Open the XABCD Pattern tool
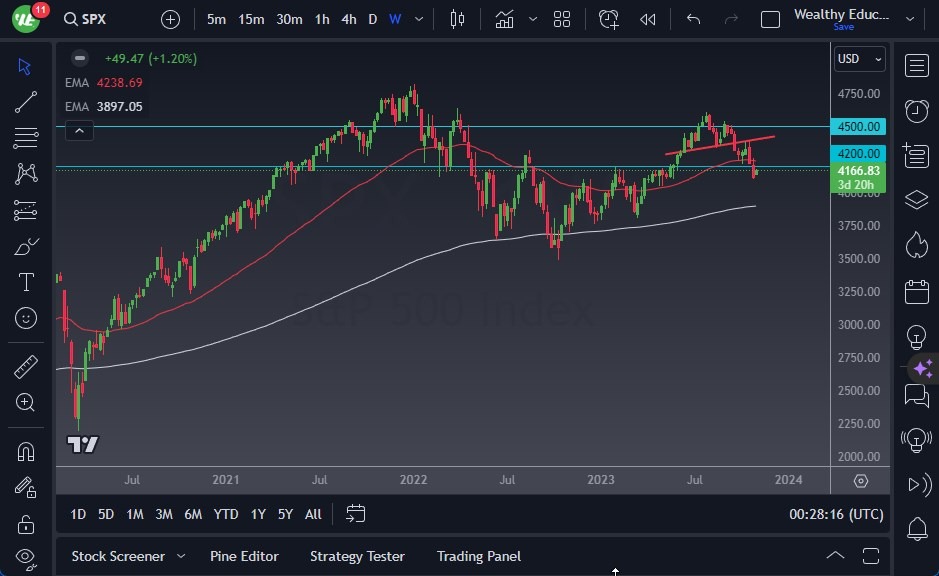The width and height of the screenshot is (939, 576). point(25,174)
